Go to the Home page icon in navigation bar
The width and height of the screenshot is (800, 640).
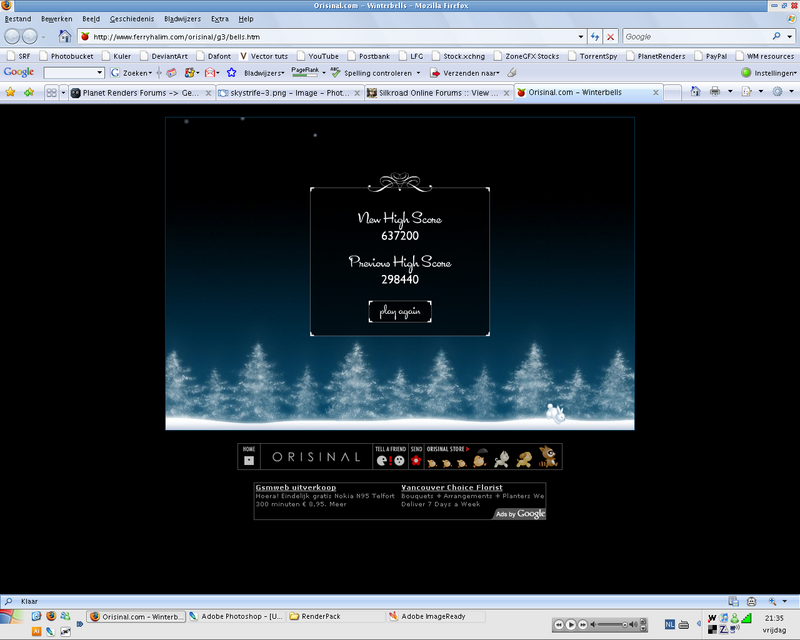(64, 36)
